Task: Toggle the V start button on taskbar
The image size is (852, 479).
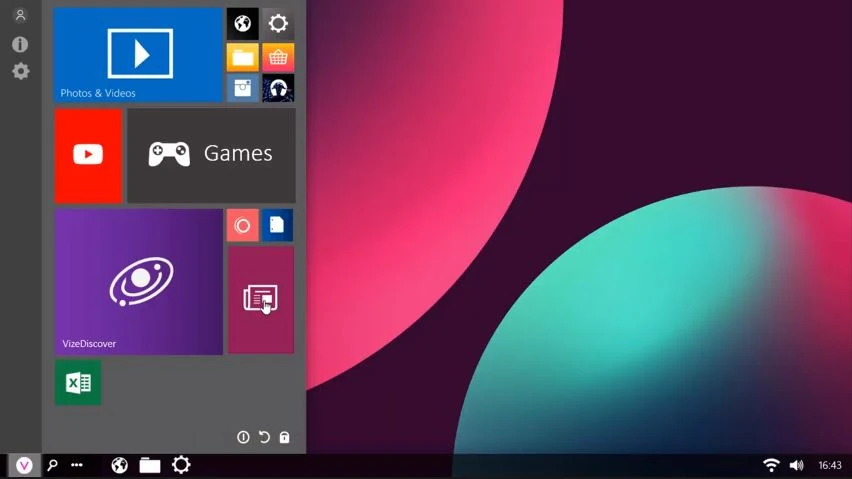Action: [x=24, y=465]
